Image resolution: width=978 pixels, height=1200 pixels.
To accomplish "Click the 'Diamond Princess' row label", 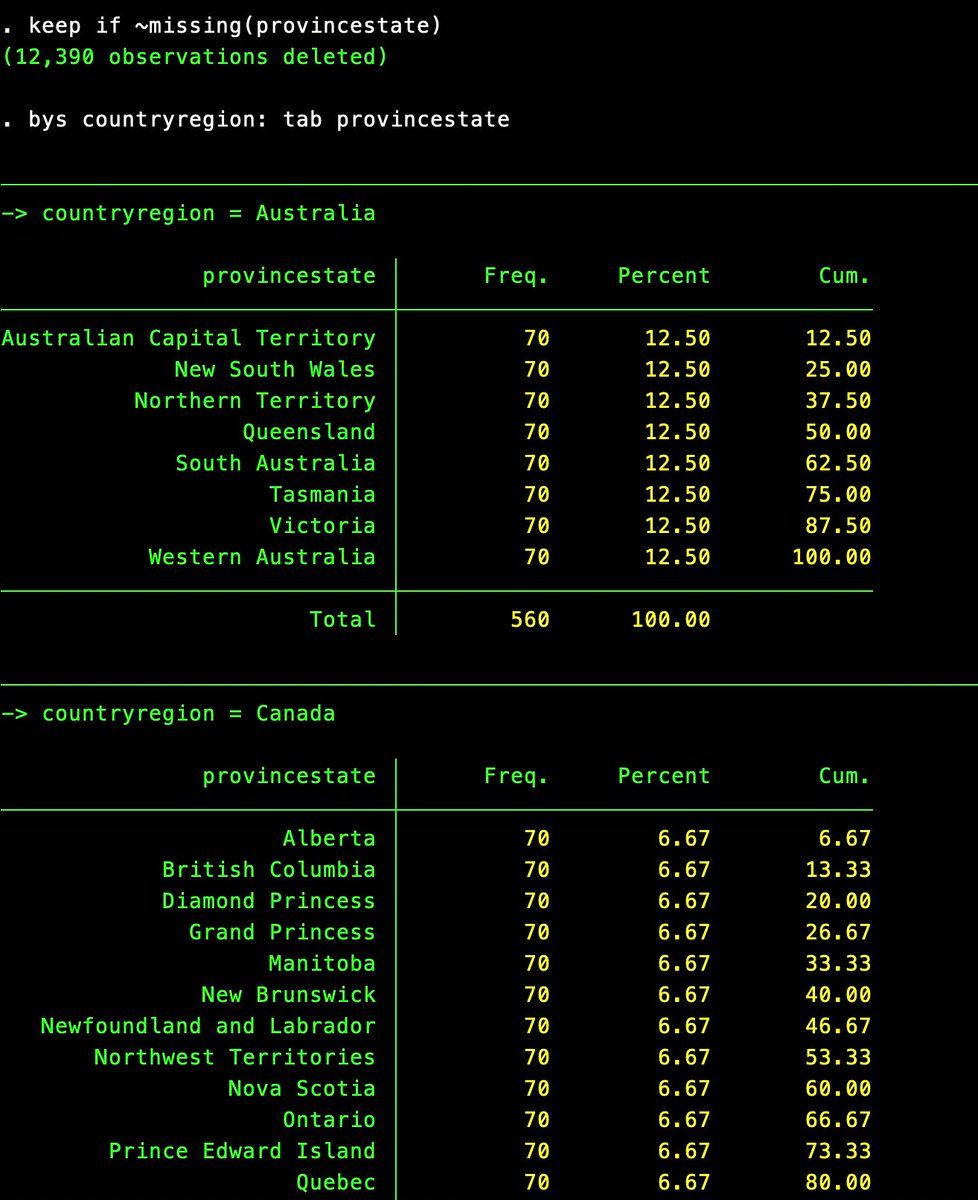I will [268, 901].
